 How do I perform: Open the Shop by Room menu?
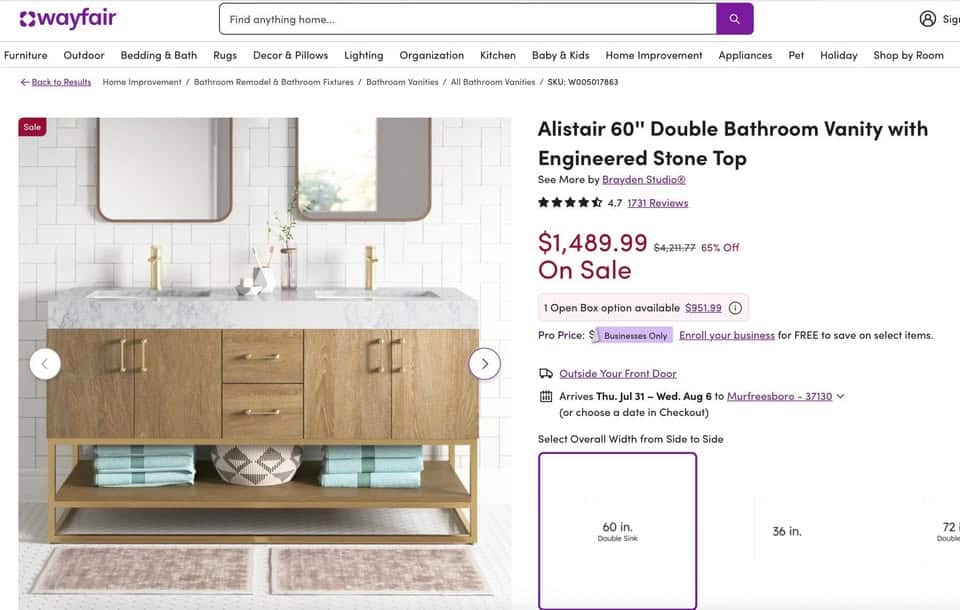pos(908,55)
